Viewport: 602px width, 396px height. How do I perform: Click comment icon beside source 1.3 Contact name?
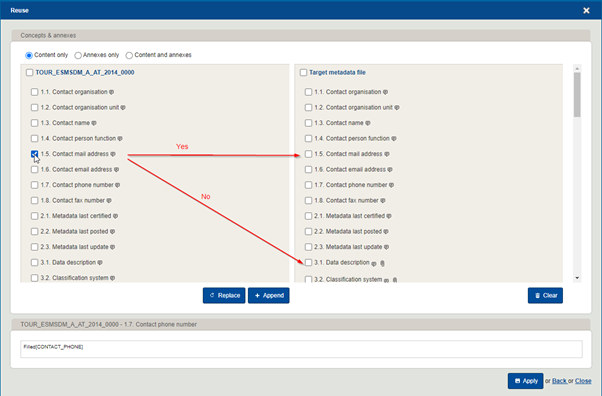(94, 123)
